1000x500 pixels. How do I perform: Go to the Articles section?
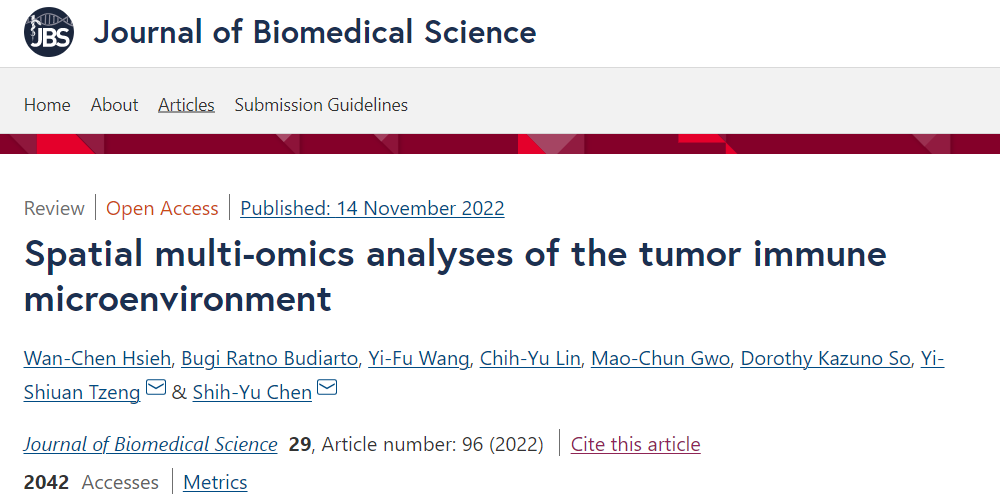pyautogui.click(x=186, y=105)
